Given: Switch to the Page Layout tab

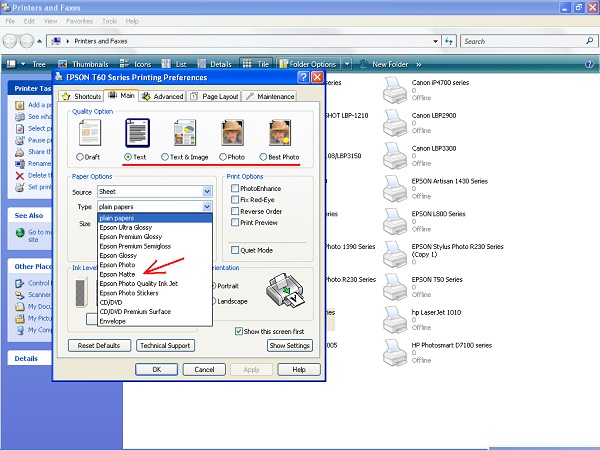Looking at the screenshot, I should point(214,96).
